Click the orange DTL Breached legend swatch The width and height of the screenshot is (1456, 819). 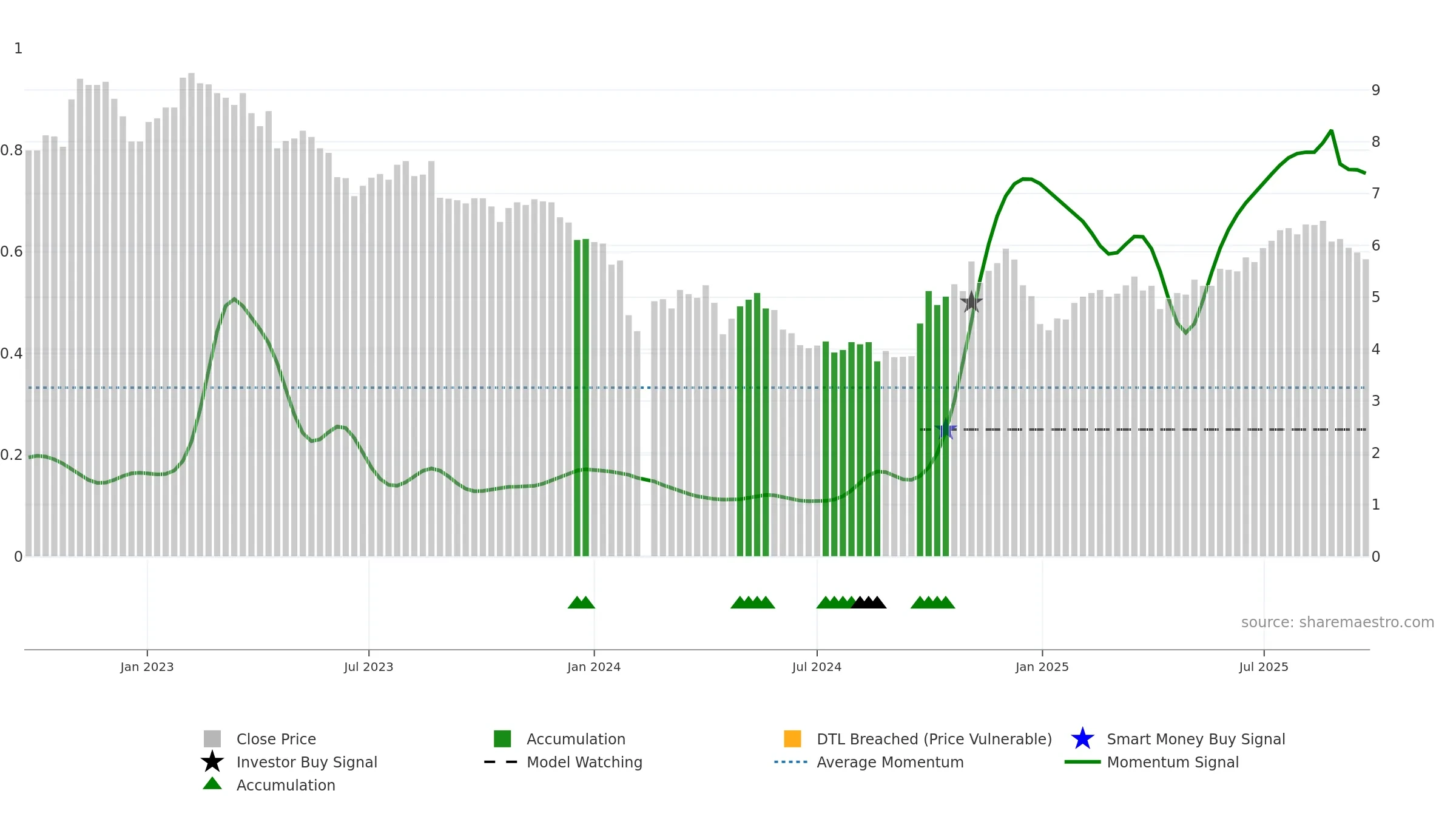click(x=792, y=739)
